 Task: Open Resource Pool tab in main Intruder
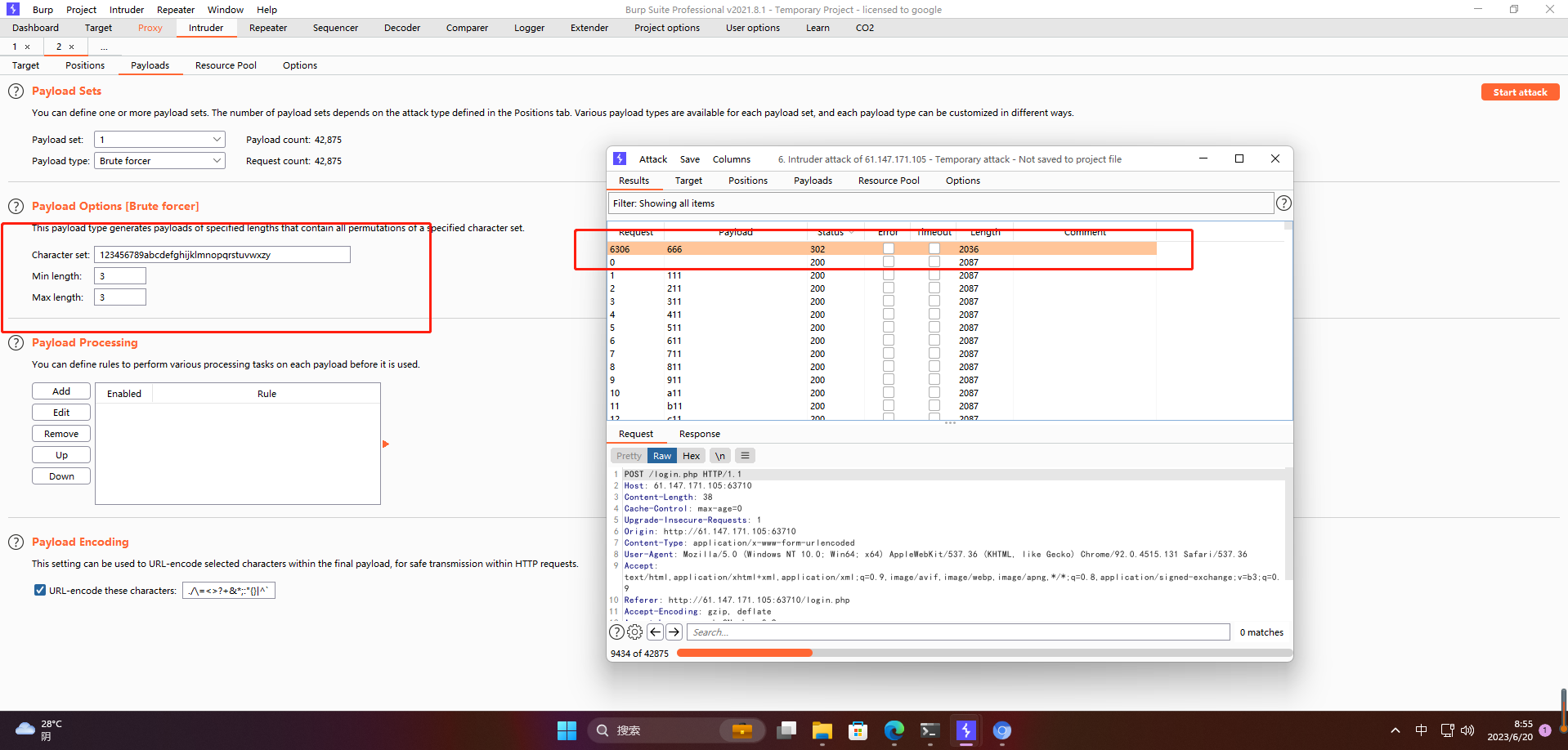[x=226, y=65]
